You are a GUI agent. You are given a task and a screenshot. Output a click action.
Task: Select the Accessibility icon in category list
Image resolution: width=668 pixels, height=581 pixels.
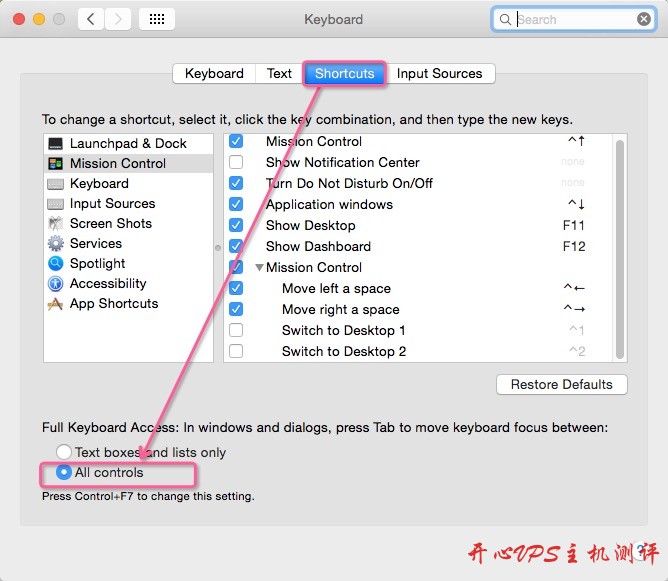pyautogui.click(x=55, y=284)
